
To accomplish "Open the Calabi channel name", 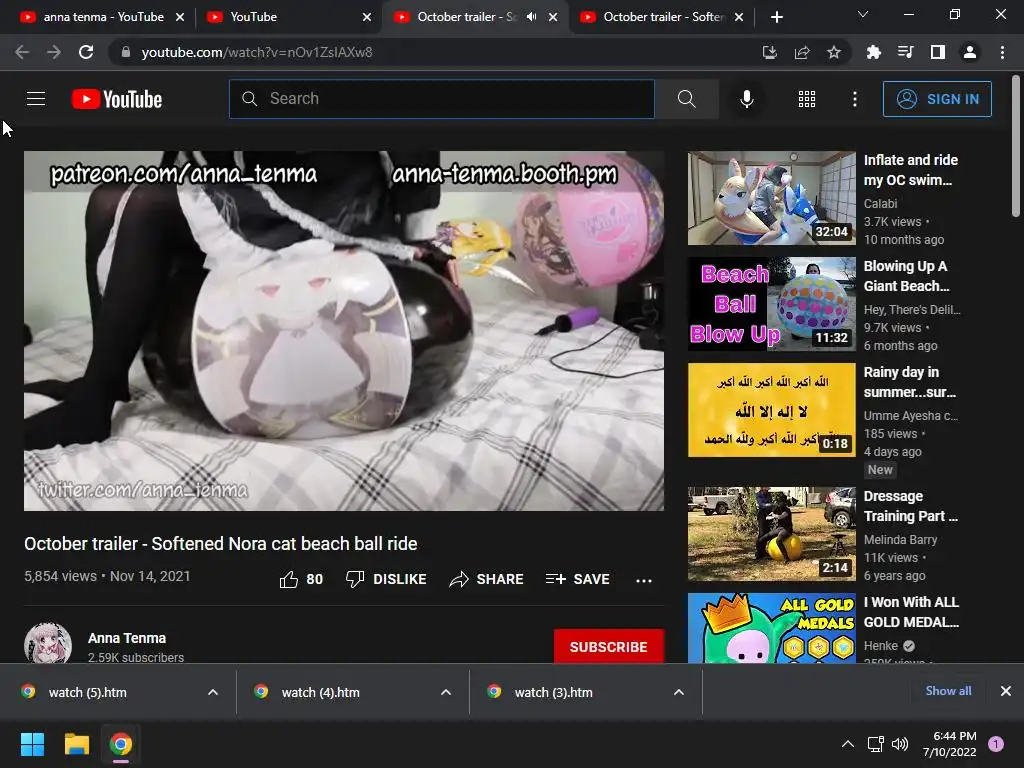I will tap(880, 204).
